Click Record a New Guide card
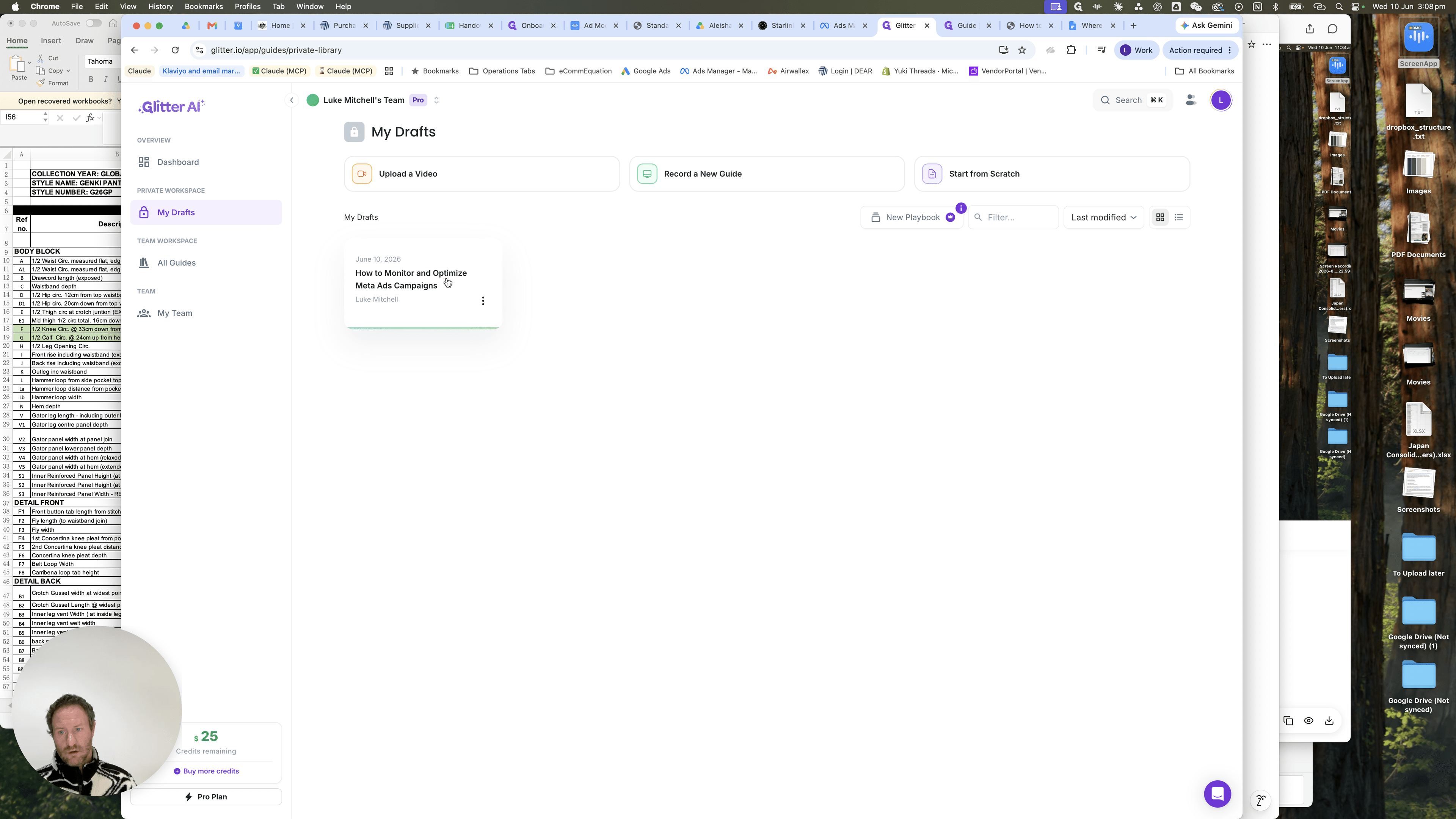 (767, 174)
